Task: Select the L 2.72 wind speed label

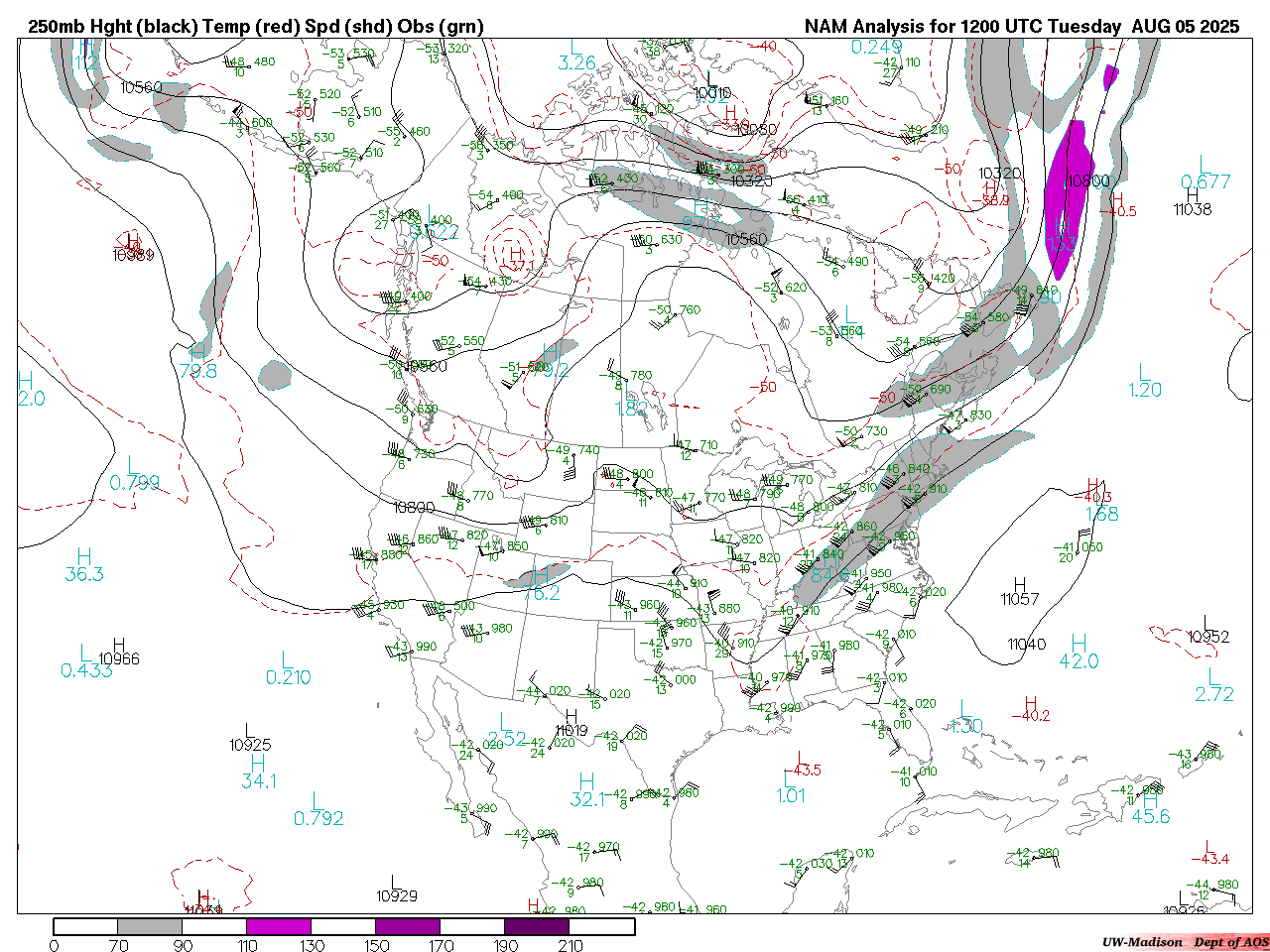Action: coord(1214,687)
